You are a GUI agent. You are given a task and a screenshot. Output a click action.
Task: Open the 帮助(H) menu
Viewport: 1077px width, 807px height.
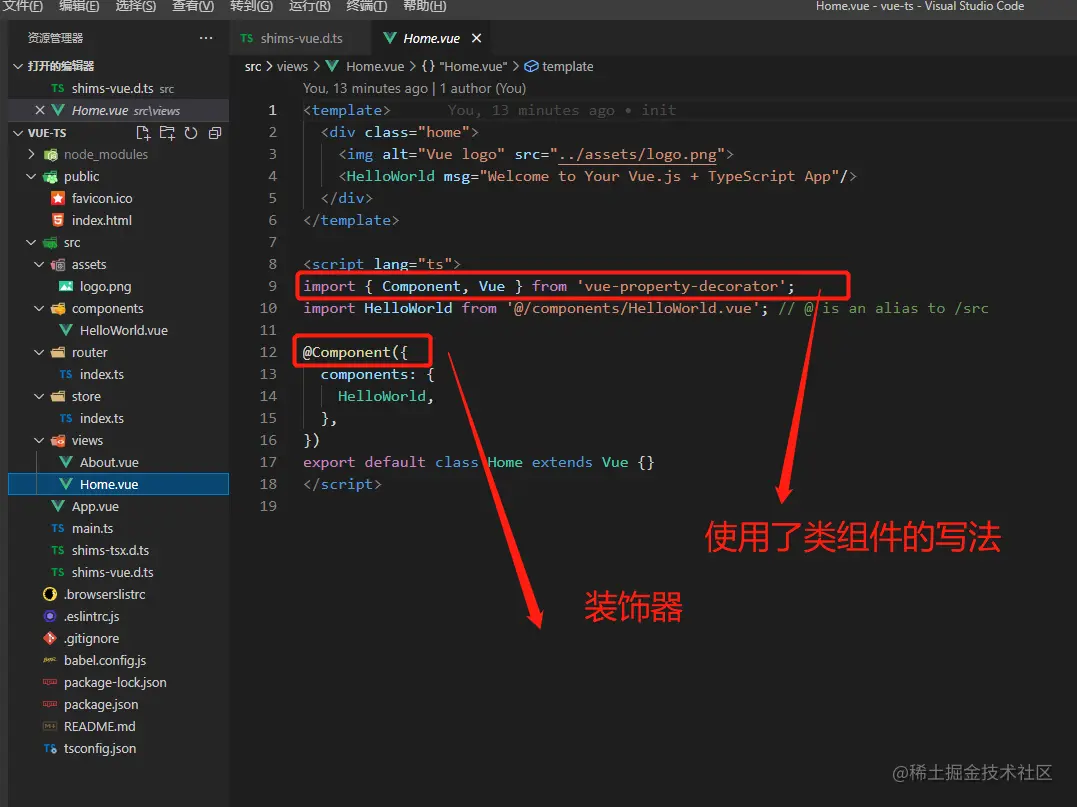pos(424,6)
